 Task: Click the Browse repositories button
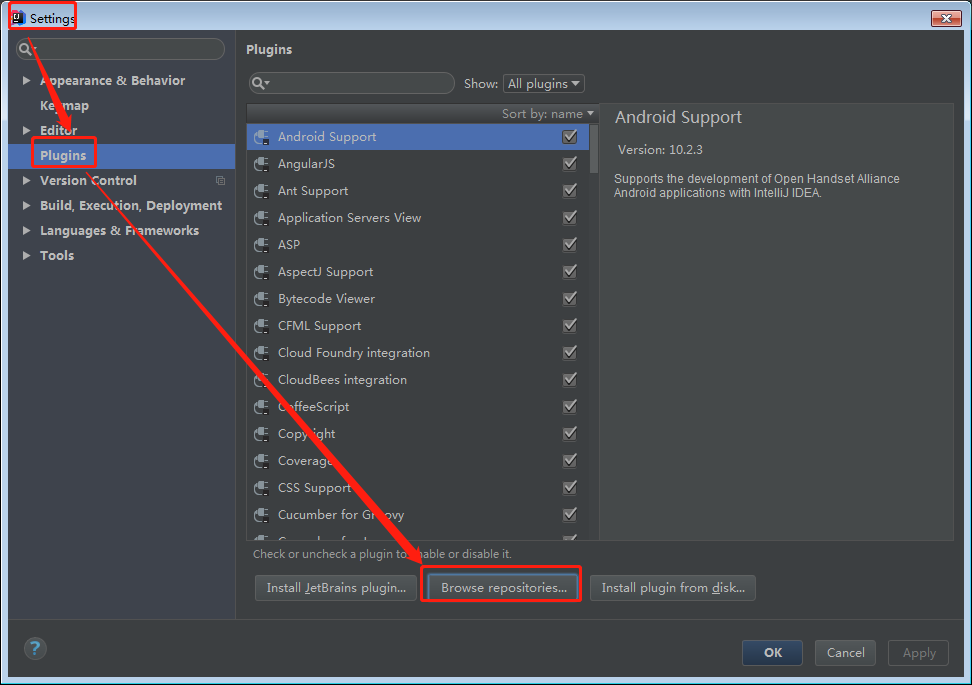coord(503,588)
